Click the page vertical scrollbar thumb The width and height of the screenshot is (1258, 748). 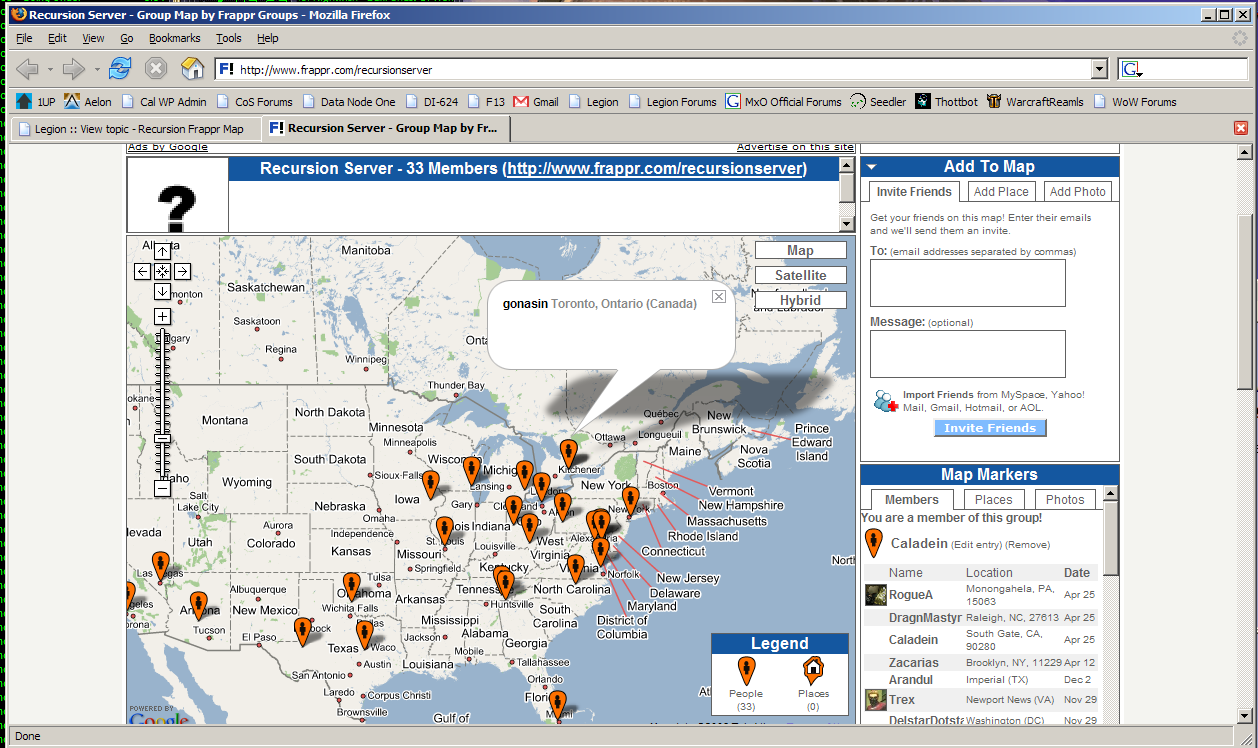coord(1244,300)
